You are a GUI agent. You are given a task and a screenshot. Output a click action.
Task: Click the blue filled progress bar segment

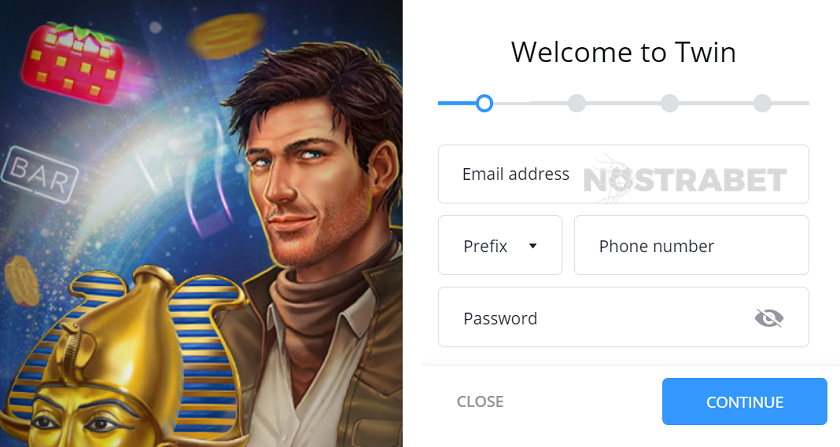coord(457,103)
